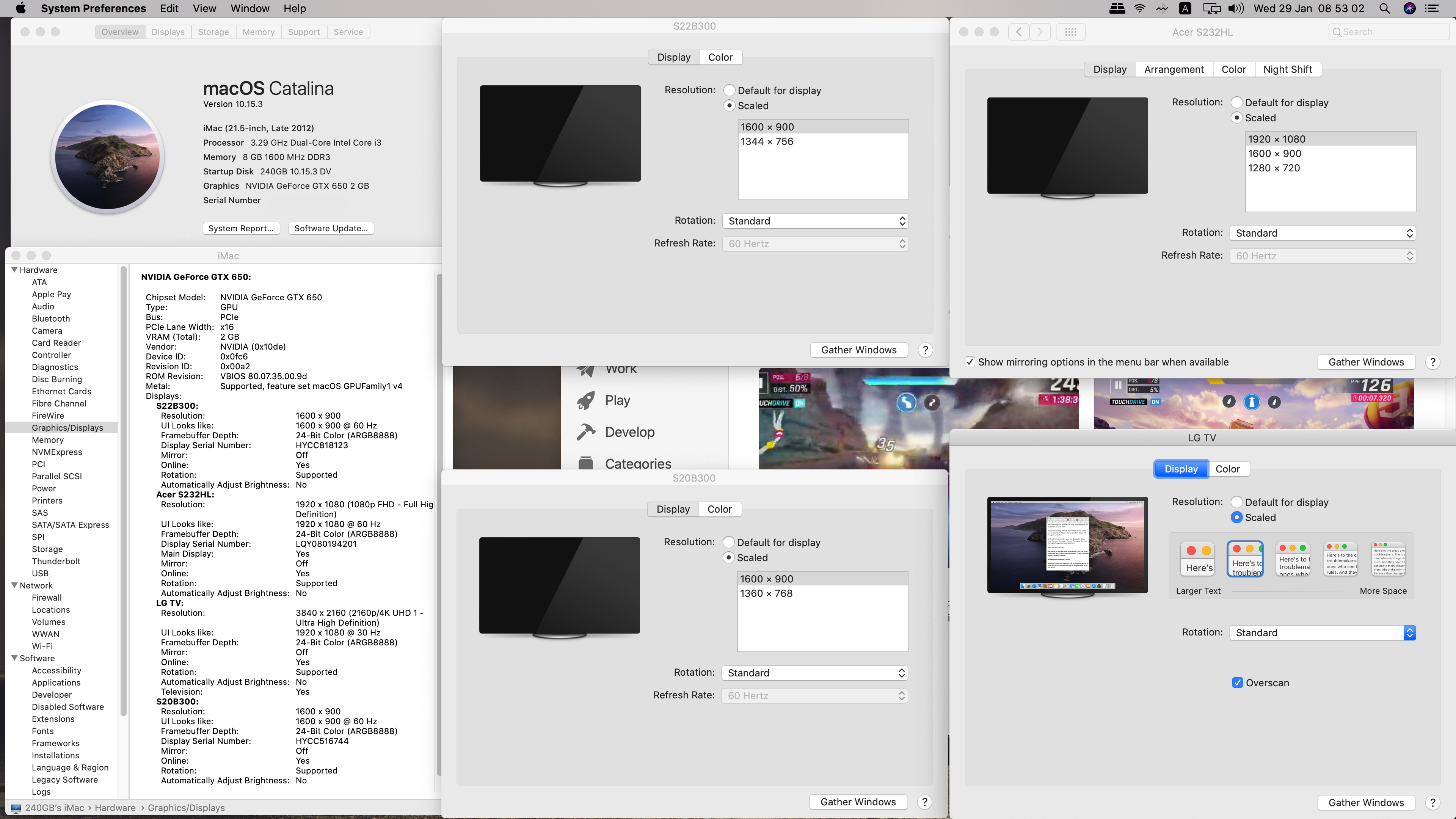The image size is (1456, 819).
Task: Select Default for display in Acer S232HL
Action: click(x=1237, y=102)
